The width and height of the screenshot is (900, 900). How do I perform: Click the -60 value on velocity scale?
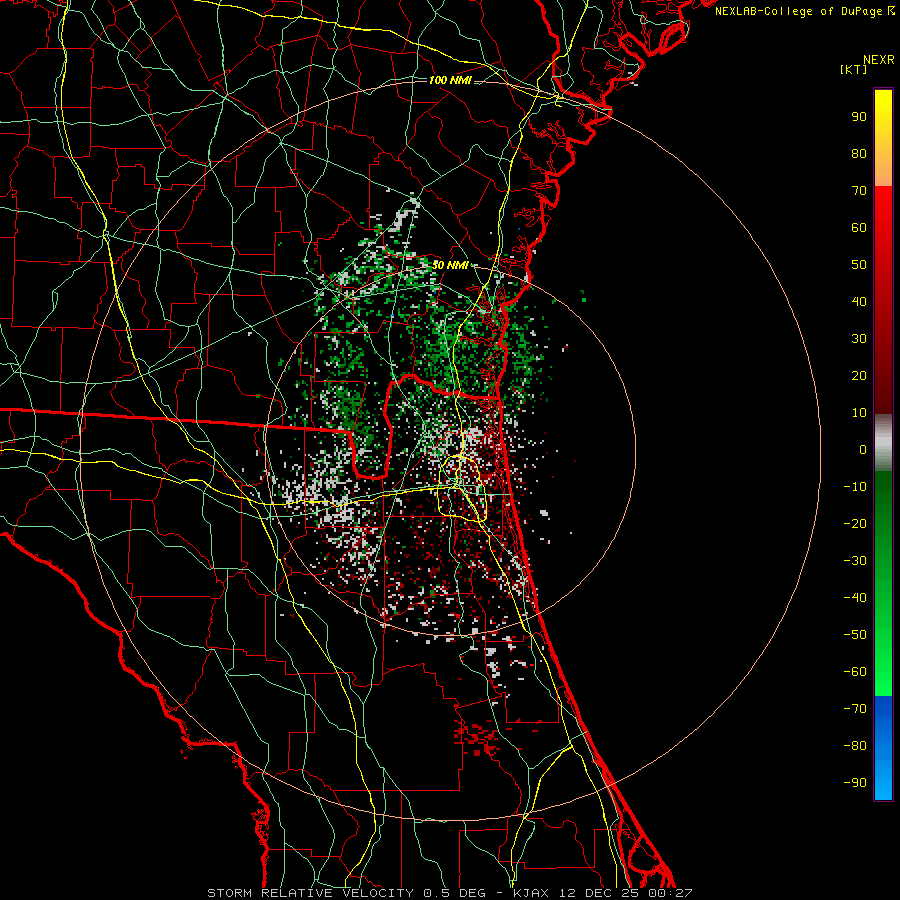855,672
